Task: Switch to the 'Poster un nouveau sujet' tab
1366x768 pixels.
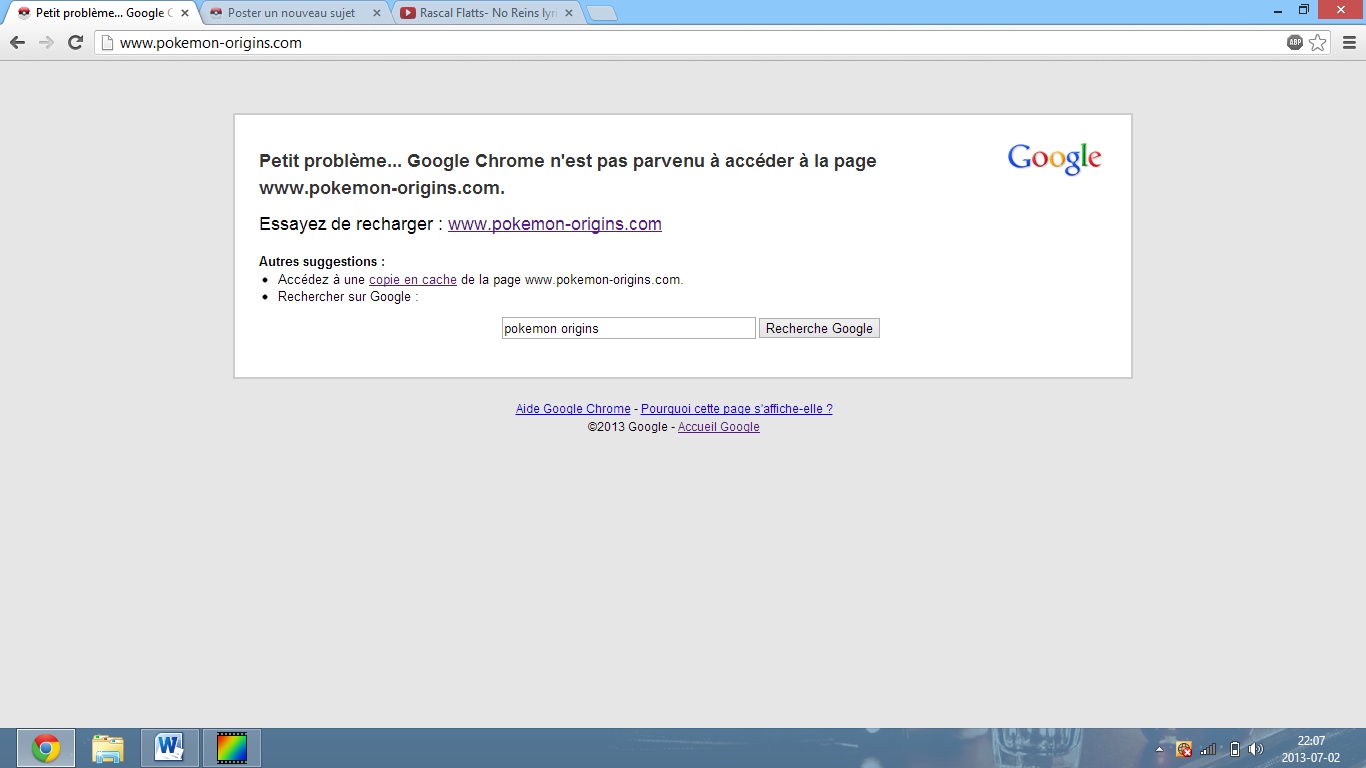Action: (x=296, y=13)
